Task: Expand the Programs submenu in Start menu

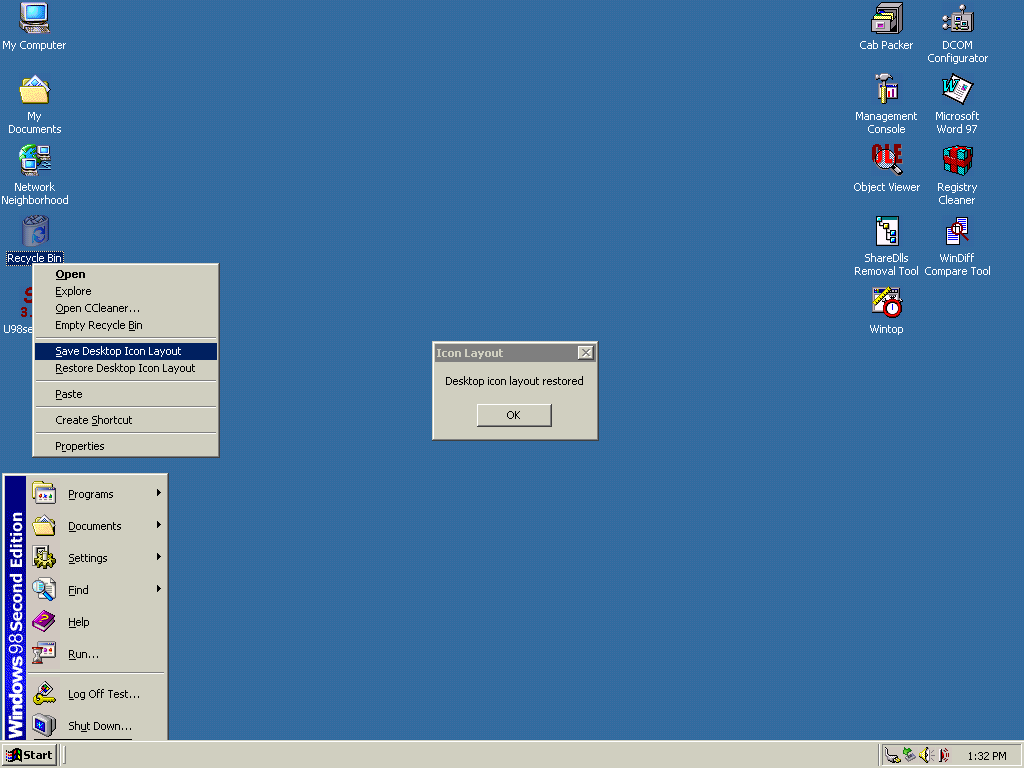Action: tap(91, 494)
